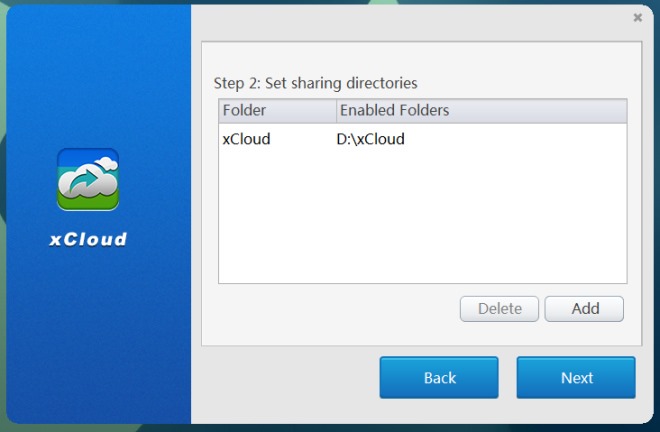
Task: Click the Next button
Action: click(576, 378)
